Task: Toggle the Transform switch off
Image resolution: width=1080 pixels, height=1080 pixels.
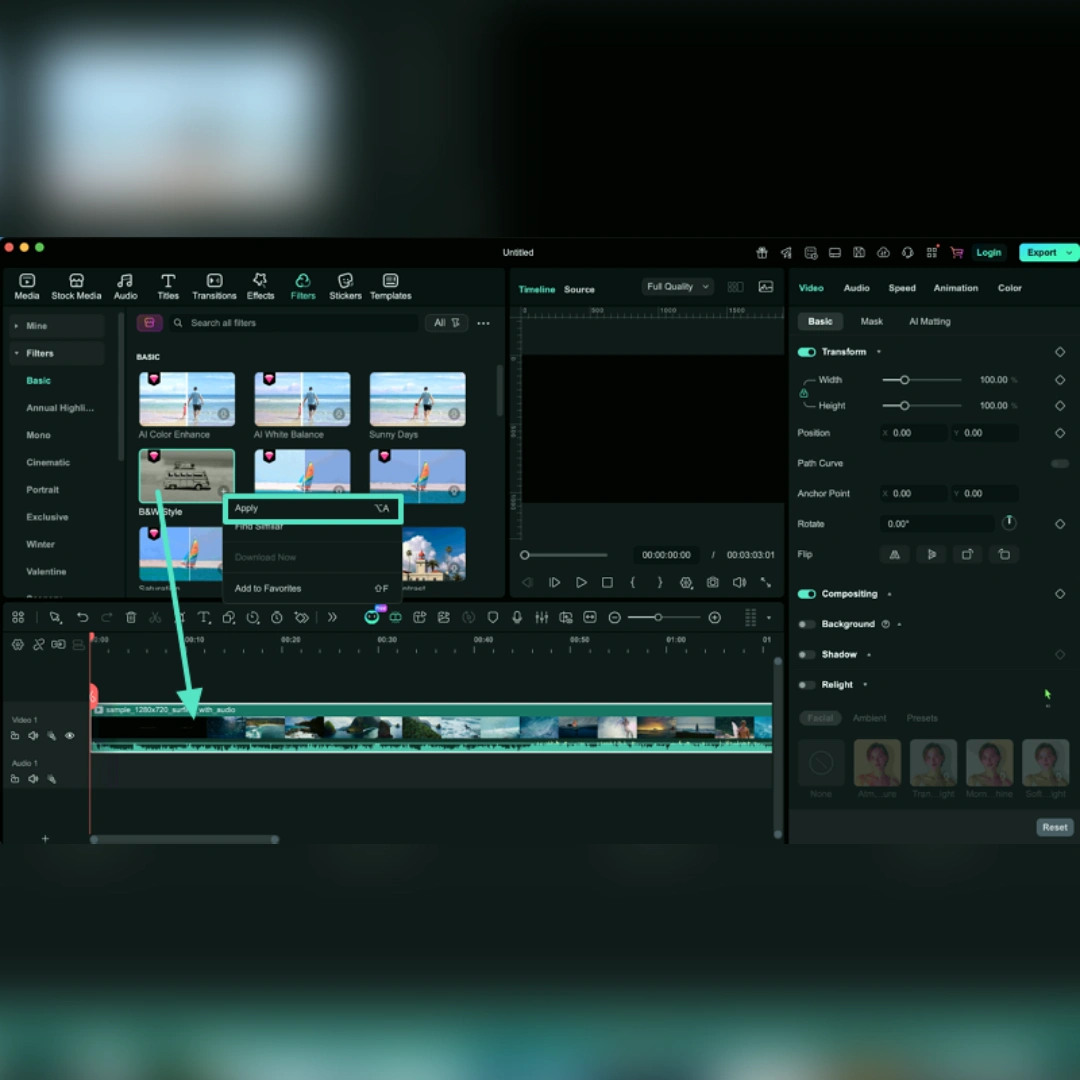Action: [807, 352]
